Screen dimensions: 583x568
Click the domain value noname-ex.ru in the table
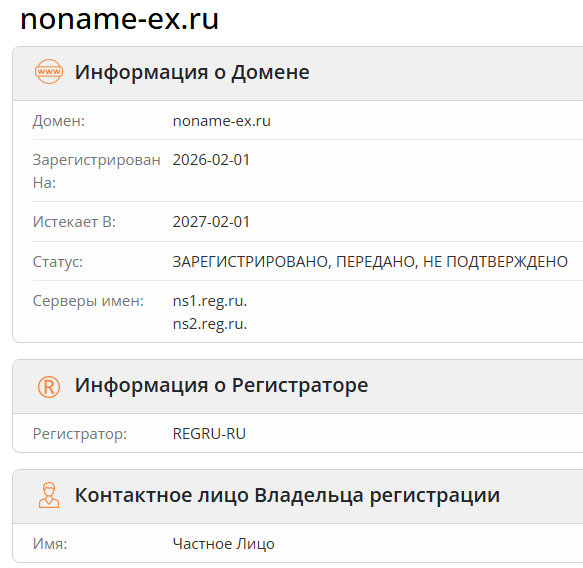[222, 121]
